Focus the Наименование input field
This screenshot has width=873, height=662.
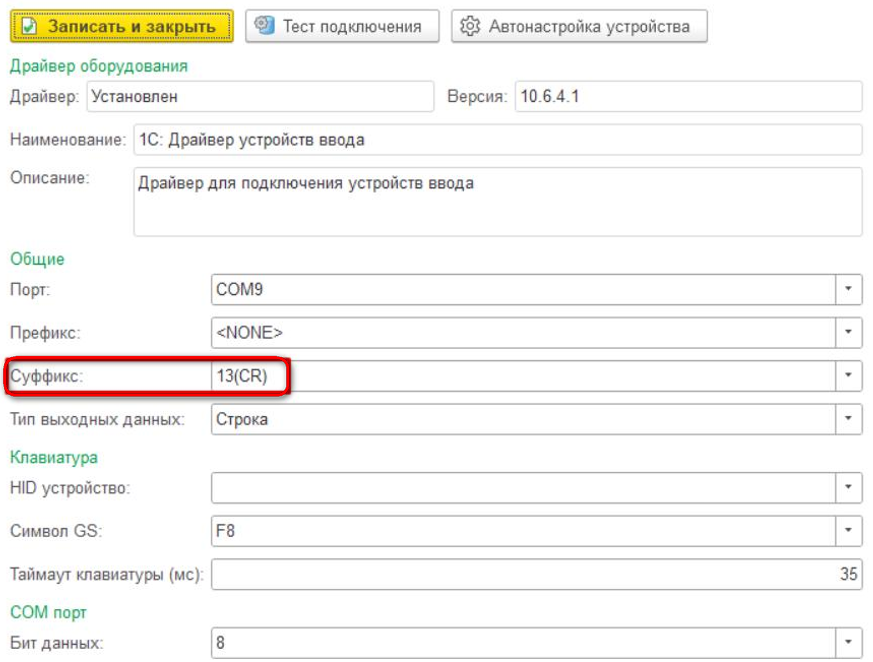pos(498,139)
